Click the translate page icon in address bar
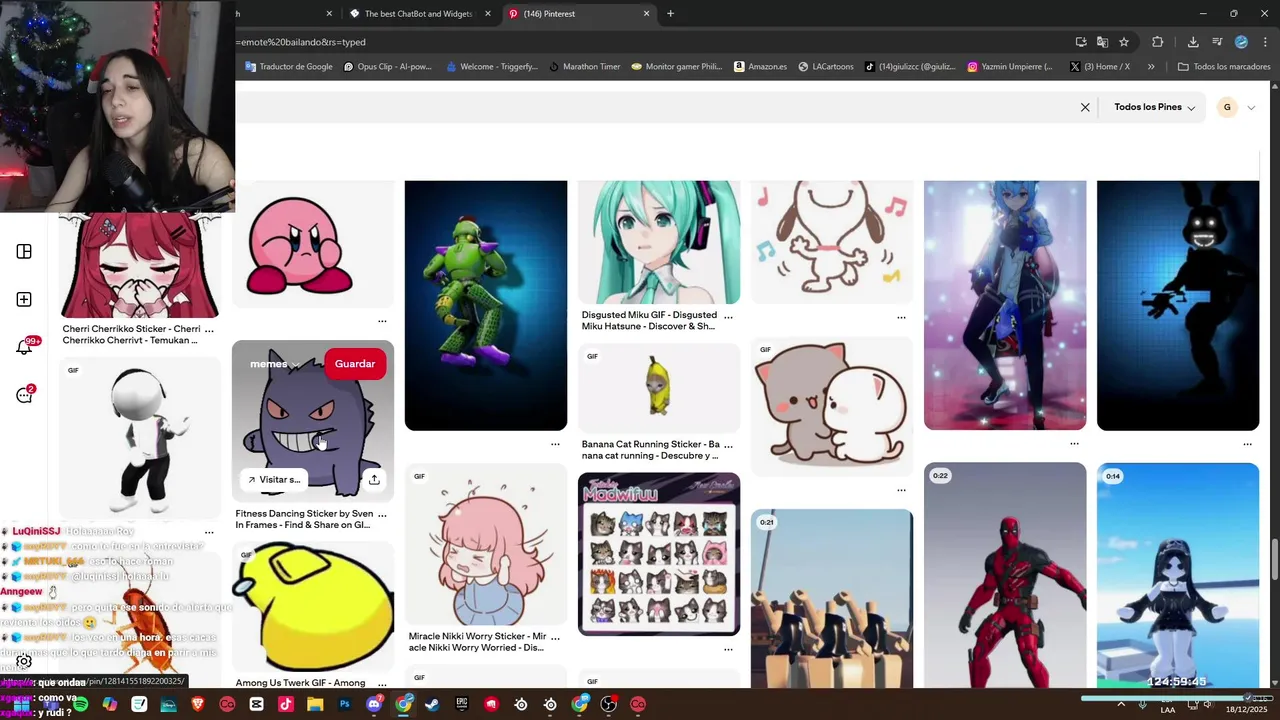 (1102, 42)
